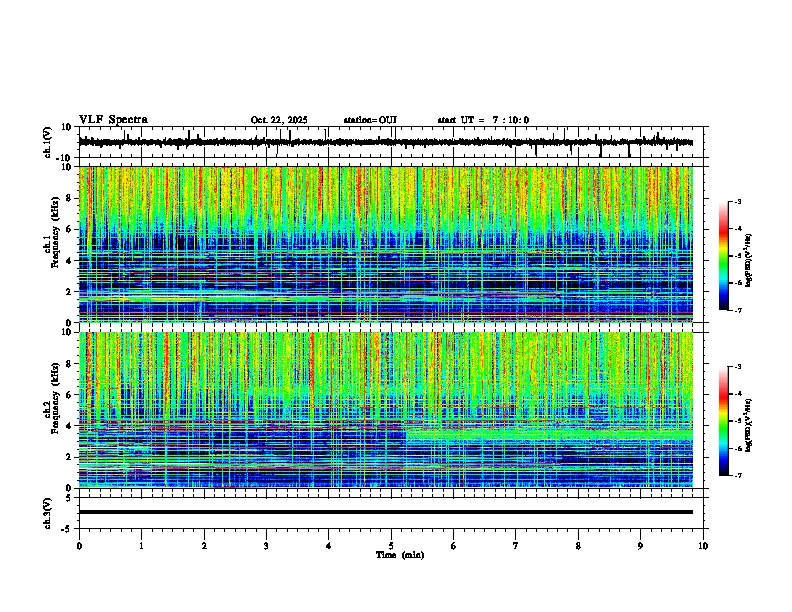Viewport: 792px width, 612px height.
Task: Click the ch.2 colorbar gradient scale
Action: pyautogui.click(x=723, y=421)
